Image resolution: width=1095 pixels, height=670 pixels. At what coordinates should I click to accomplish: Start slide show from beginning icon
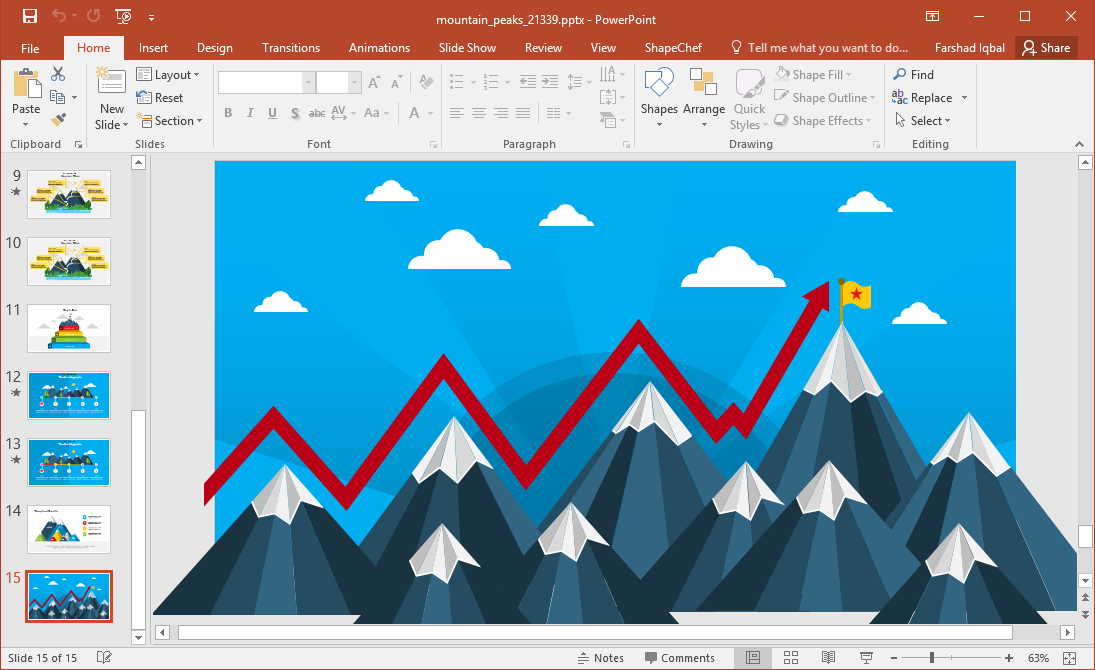(123, 16)
